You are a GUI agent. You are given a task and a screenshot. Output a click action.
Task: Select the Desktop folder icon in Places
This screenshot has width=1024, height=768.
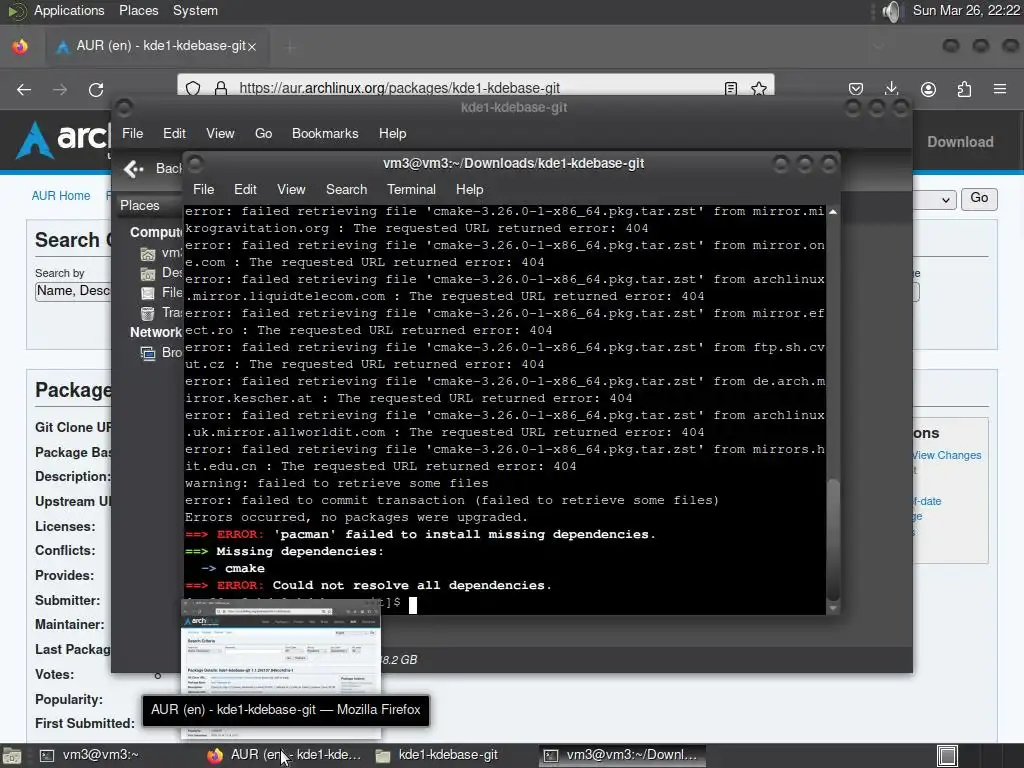point(148,274)
